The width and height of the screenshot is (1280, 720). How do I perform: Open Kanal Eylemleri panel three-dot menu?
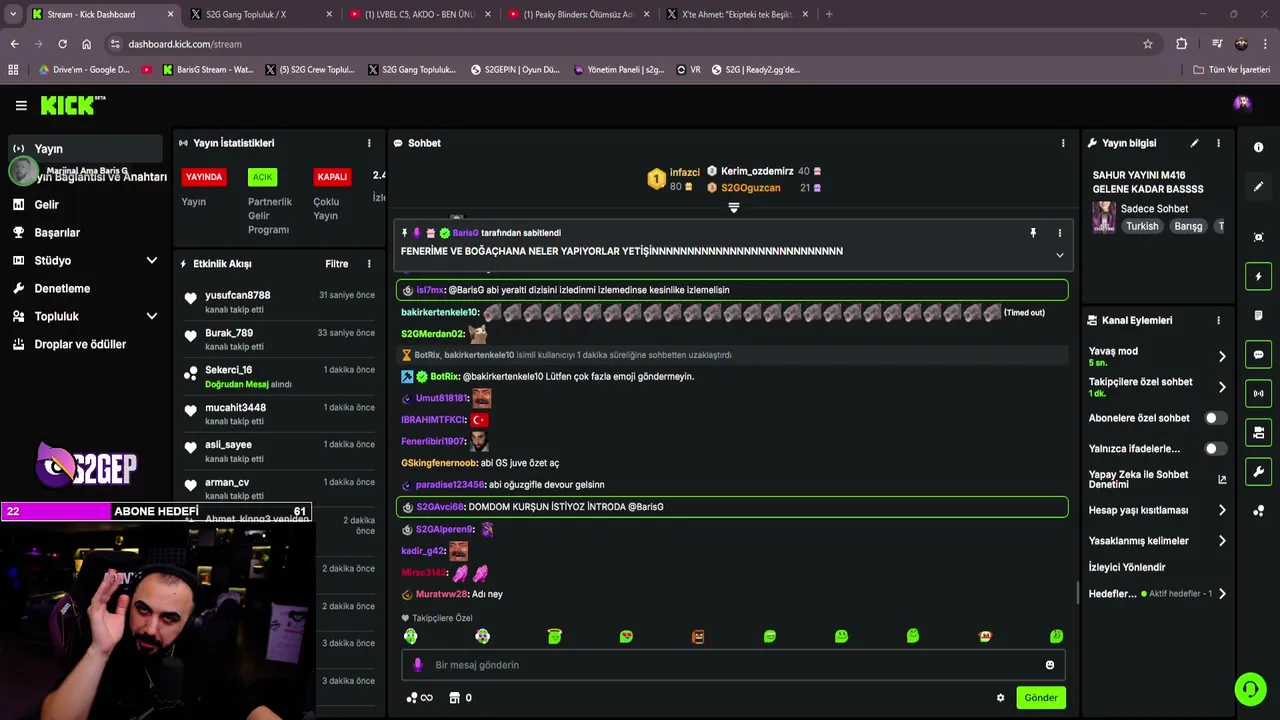[1218, 320]
